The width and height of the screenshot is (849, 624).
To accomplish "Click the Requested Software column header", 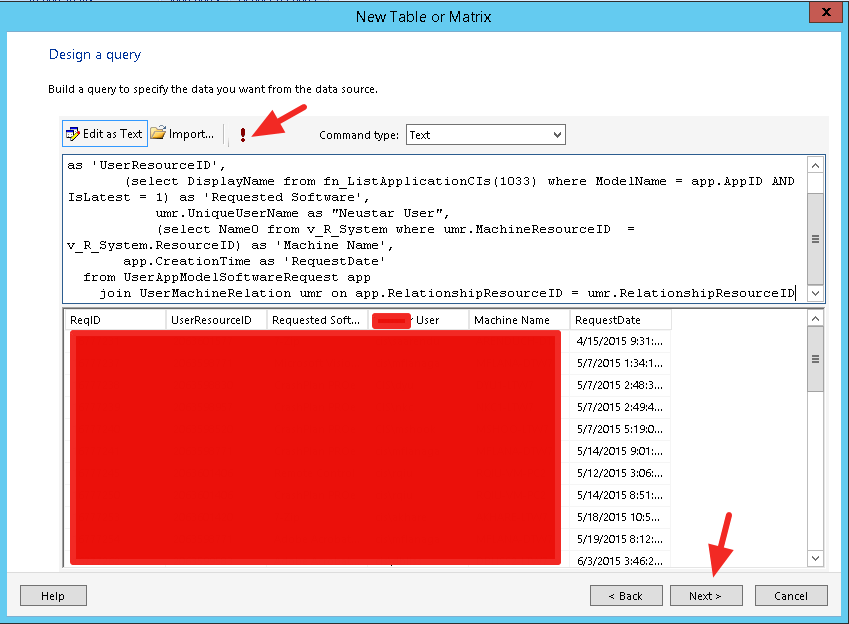I will (x=317, y=320).
